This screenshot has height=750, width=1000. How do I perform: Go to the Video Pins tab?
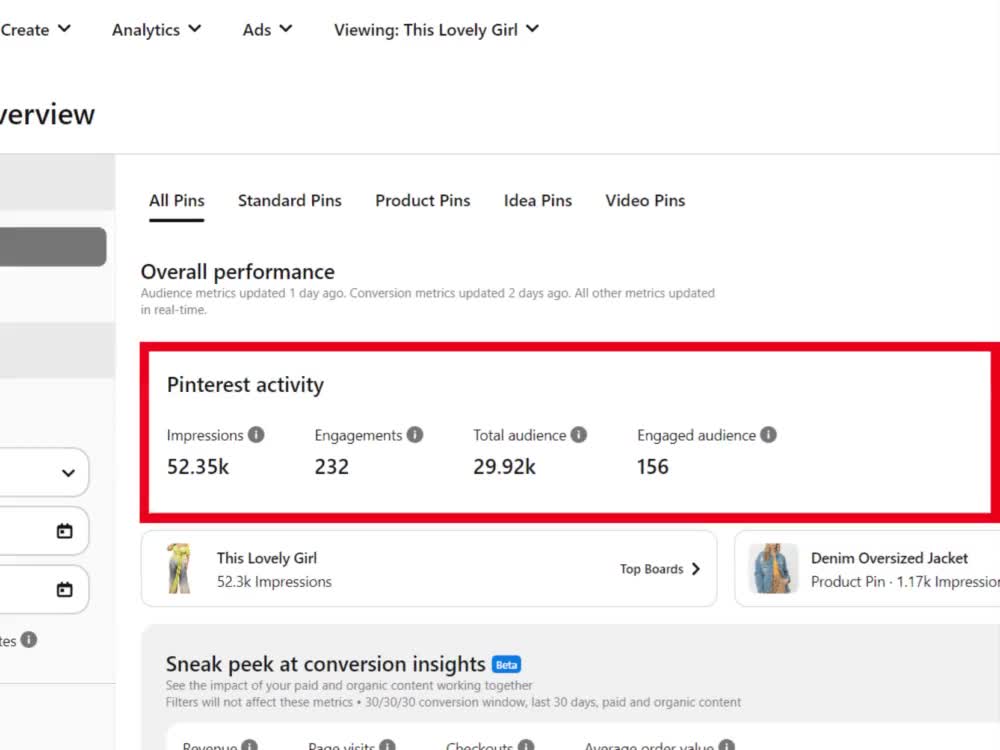click(x=645, y=201)
